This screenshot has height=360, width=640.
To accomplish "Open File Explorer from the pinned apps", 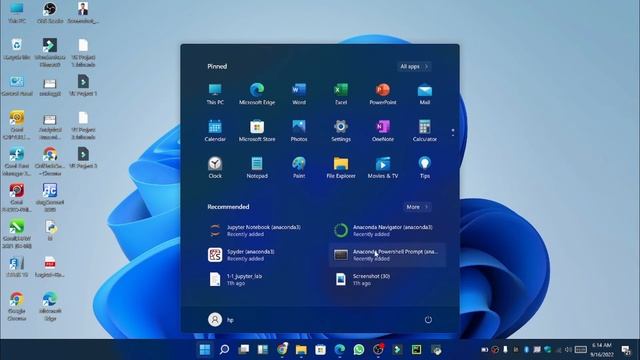I will point(341,167).
